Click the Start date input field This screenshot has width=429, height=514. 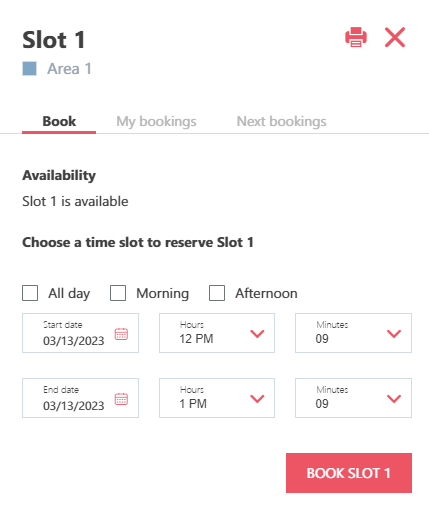pyautogui.click(x=80, y=333)
